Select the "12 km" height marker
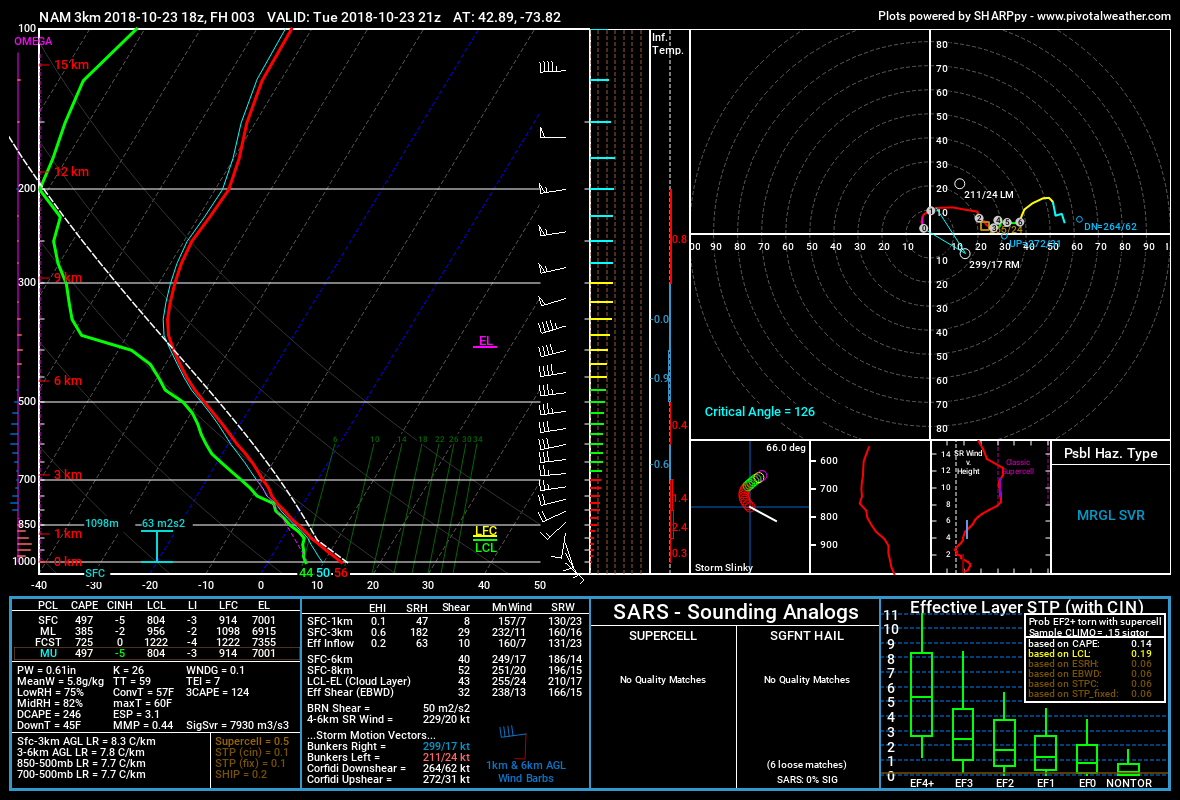Screen dimensions: 1180x800 pyautogui.click(x=71, y=172)
